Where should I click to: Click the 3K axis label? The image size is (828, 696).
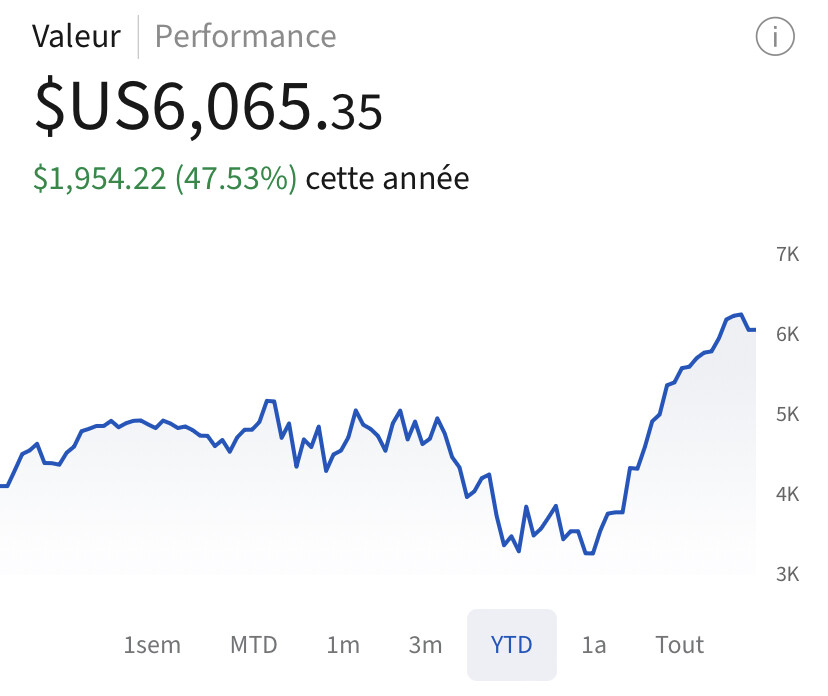[x=787, y=574]
